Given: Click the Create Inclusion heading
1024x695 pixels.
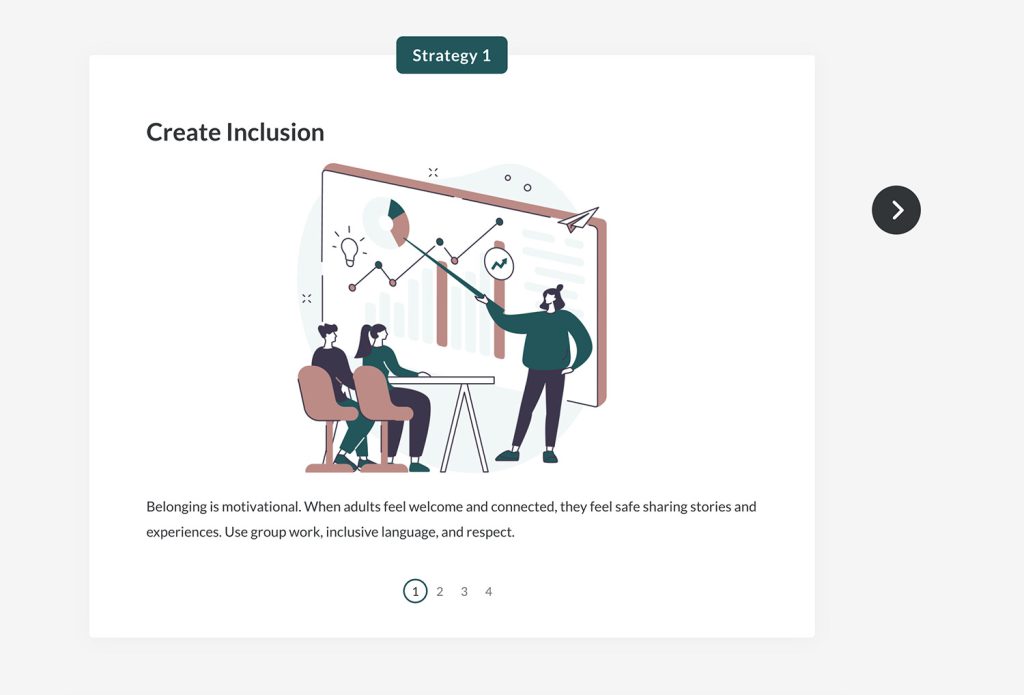Looking at the screenshot, I should coord(235,132).
